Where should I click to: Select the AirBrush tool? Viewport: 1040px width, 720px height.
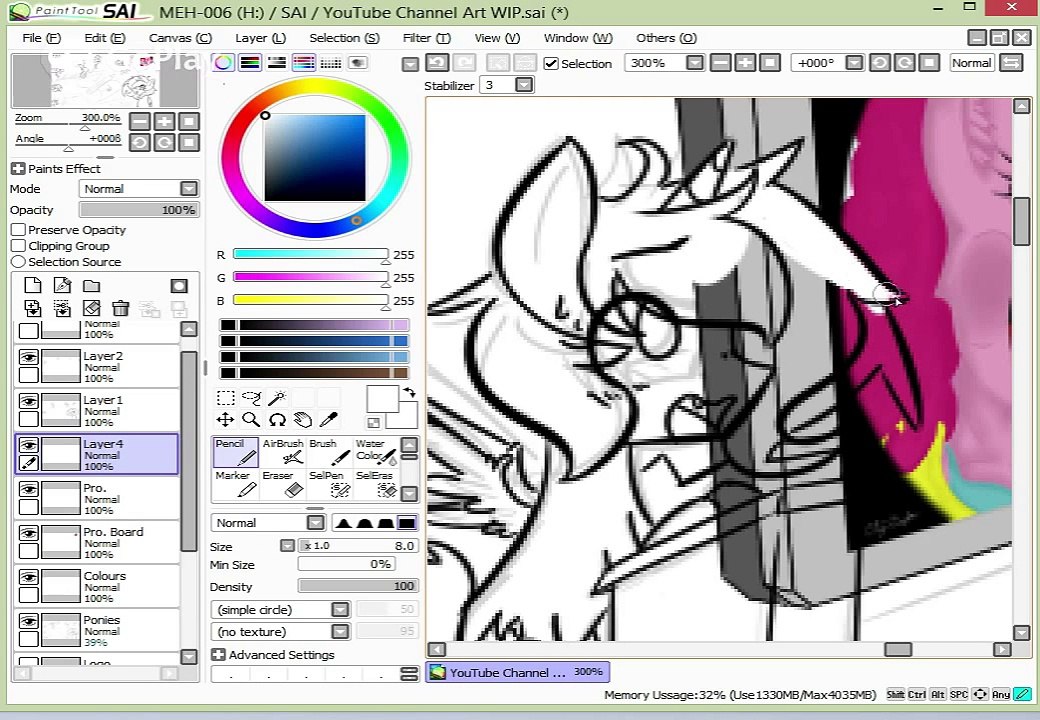tap(283, 451)
